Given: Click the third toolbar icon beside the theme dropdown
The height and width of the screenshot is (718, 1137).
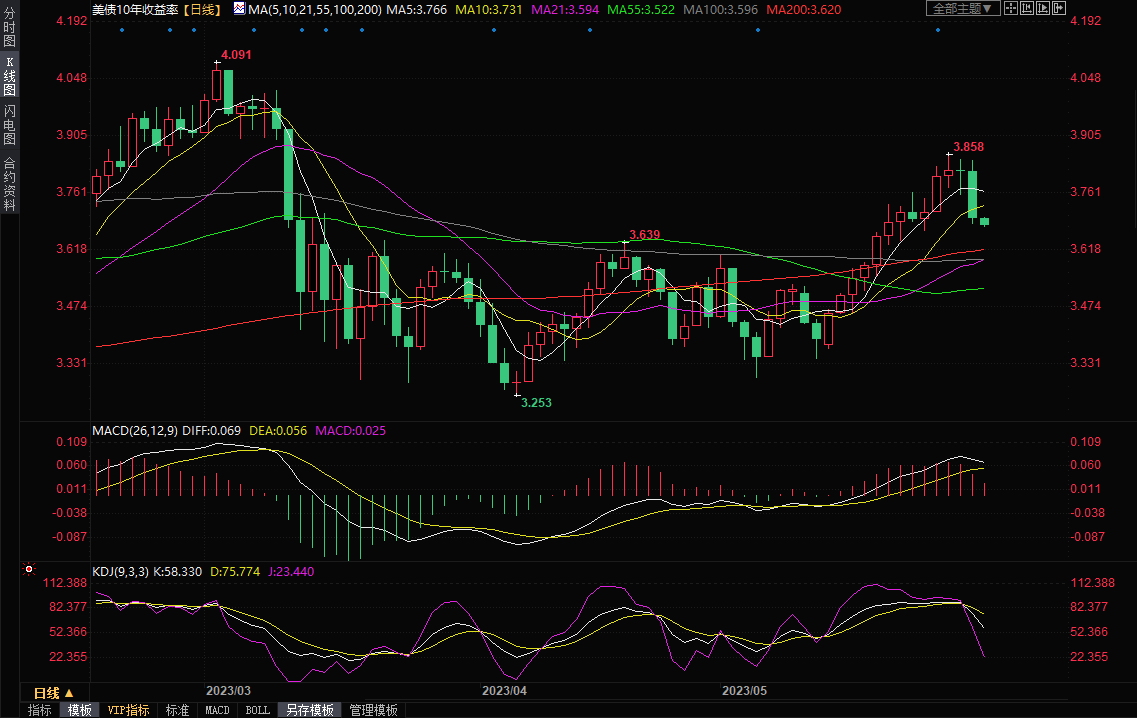Looking at the screenshot, I should (1043, 9).
